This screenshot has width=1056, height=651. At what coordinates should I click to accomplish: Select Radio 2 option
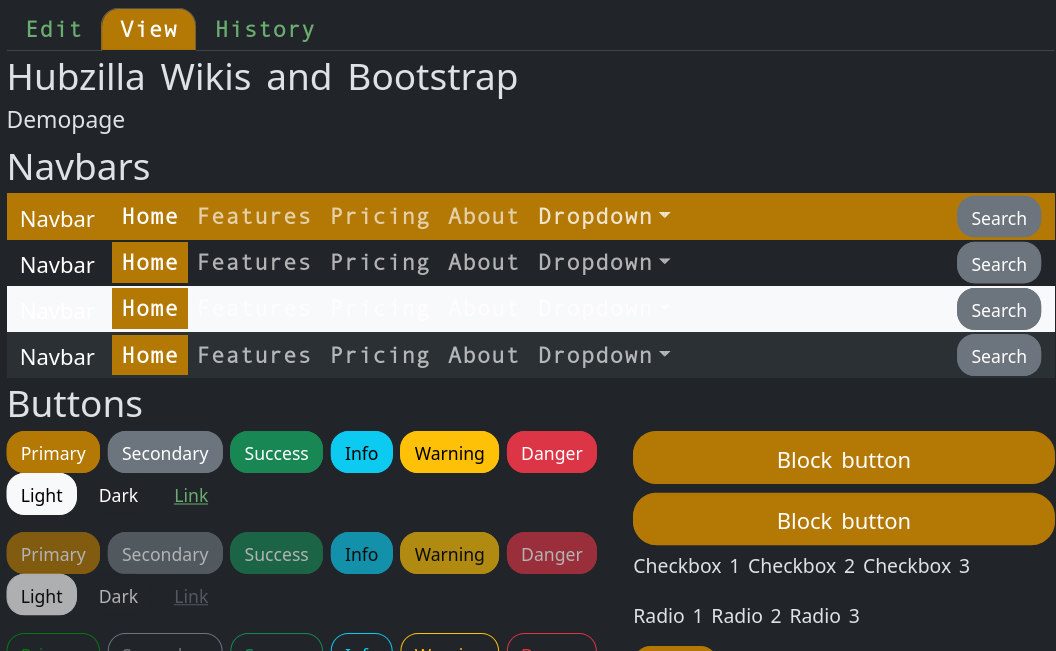tap(746, 616)
